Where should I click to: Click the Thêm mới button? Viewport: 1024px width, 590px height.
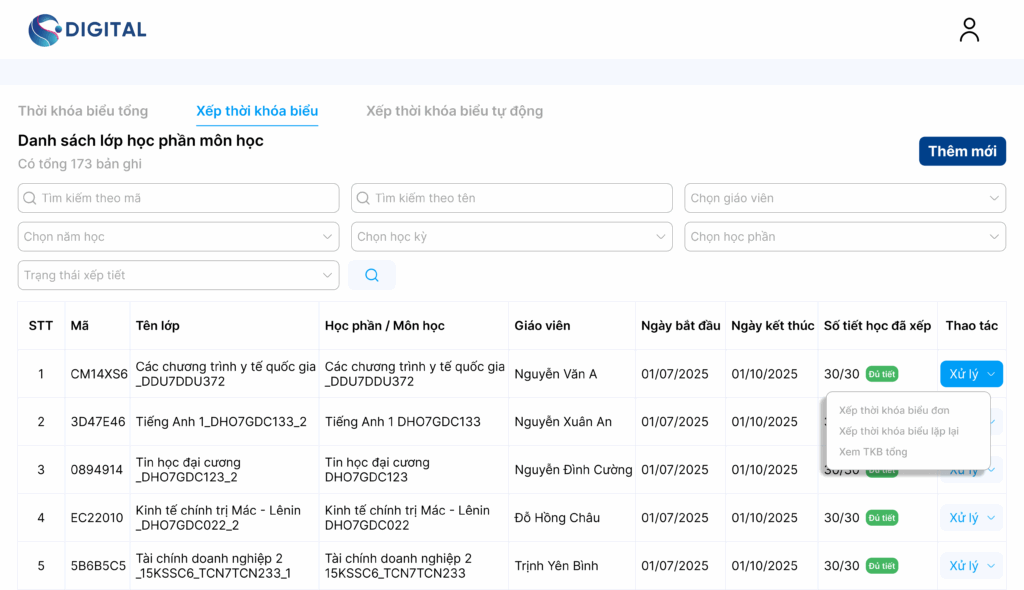point(962,151)
